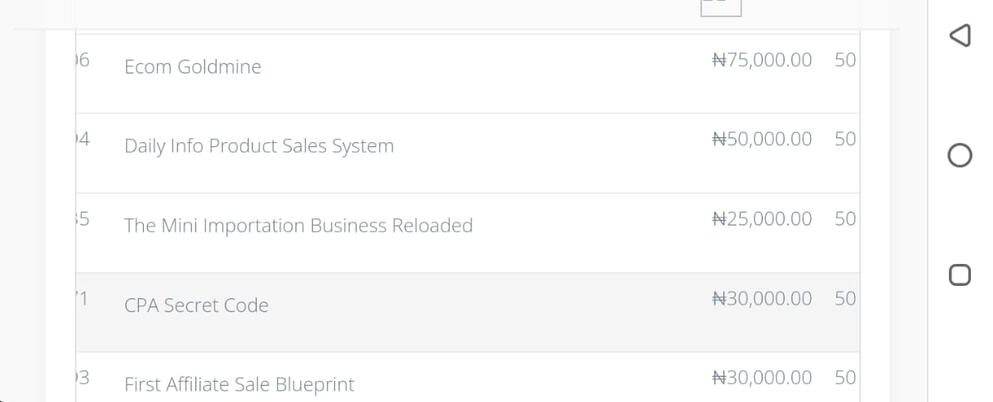Viewport: 993px width, 402px height.
Task: Open First Affiliate Sale Blueprint
Action: coord(239,385)
